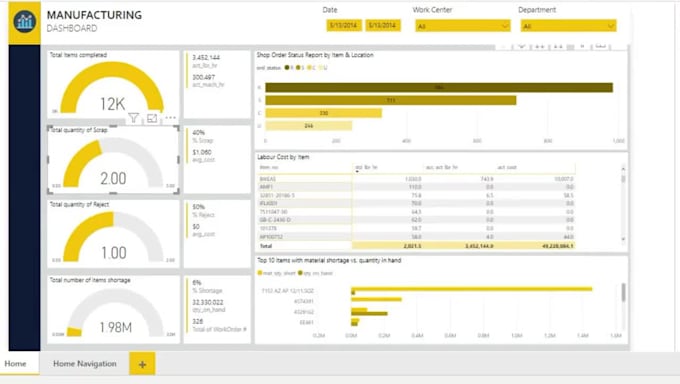Click the qty on hand legend item
This screenshot has width=680, height=384.
coord(316,273)
